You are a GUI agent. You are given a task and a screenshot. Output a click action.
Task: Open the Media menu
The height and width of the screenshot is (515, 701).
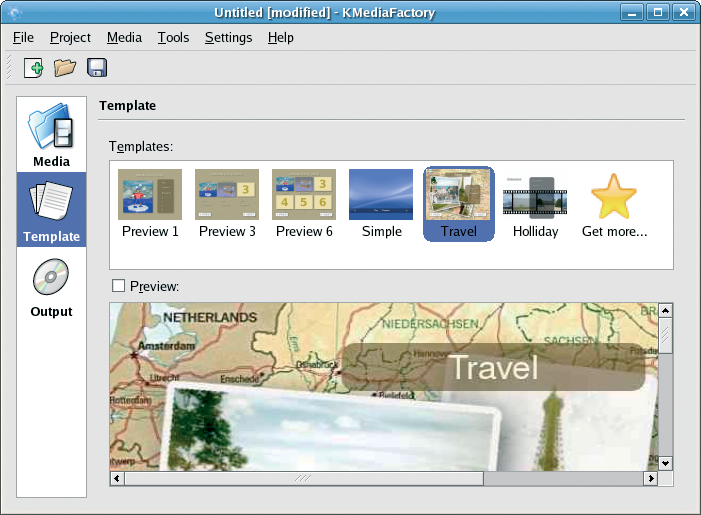(x=124, y=38)
